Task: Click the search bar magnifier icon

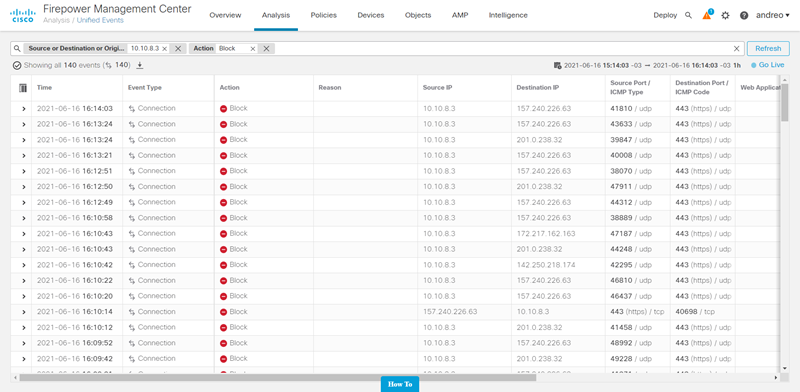Action: (17, 48)
